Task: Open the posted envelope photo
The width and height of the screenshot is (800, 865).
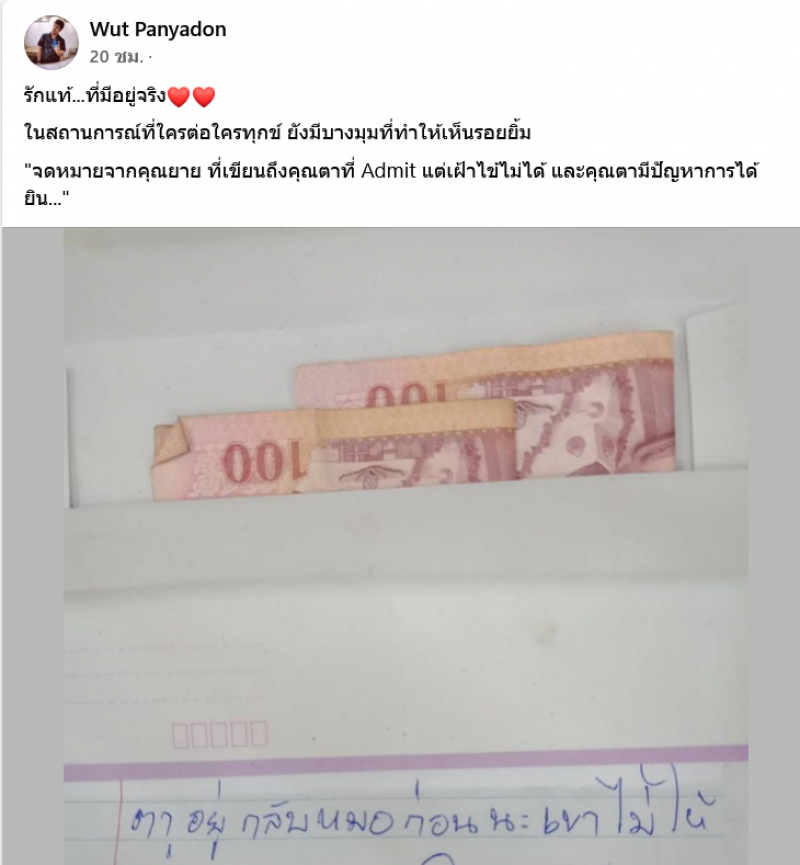Action: [x=401, y=546]
